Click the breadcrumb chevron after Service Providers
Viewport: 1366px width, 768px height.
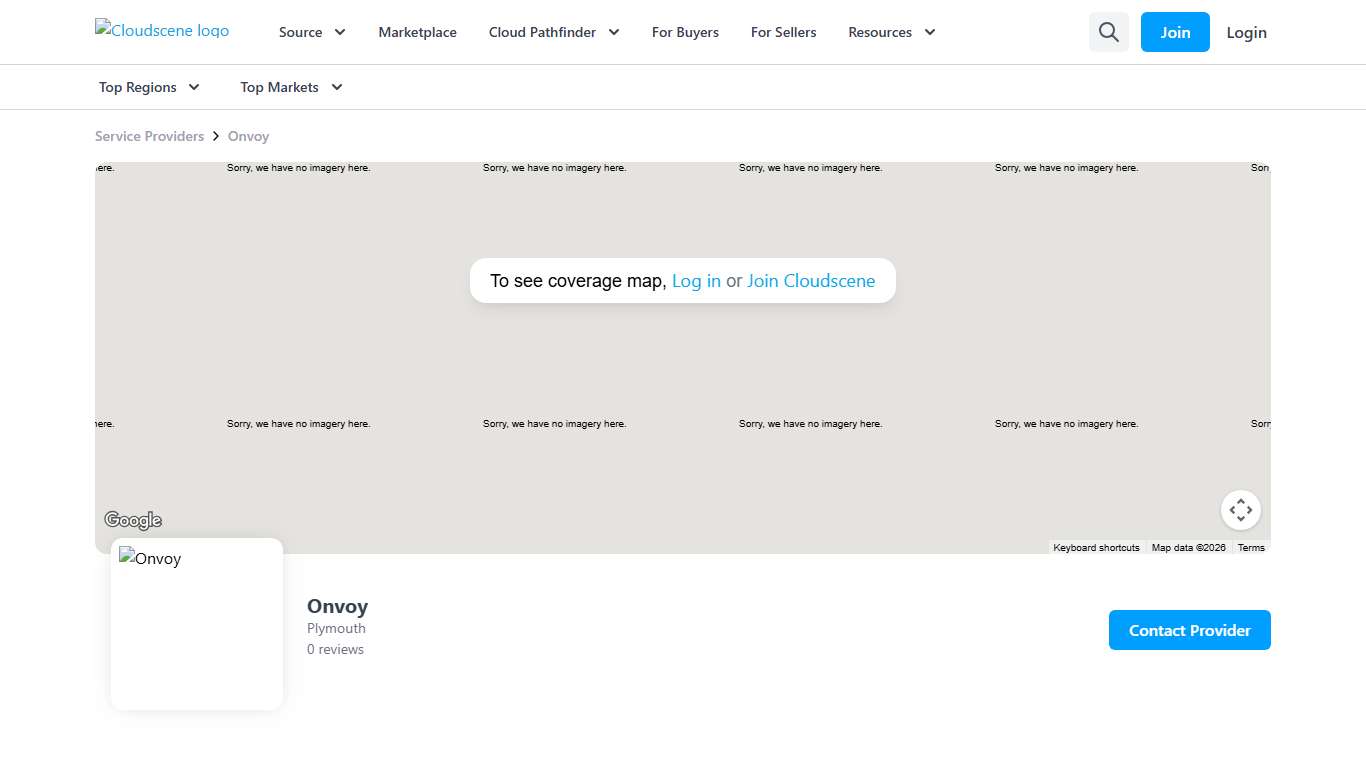tap(215, 136)
